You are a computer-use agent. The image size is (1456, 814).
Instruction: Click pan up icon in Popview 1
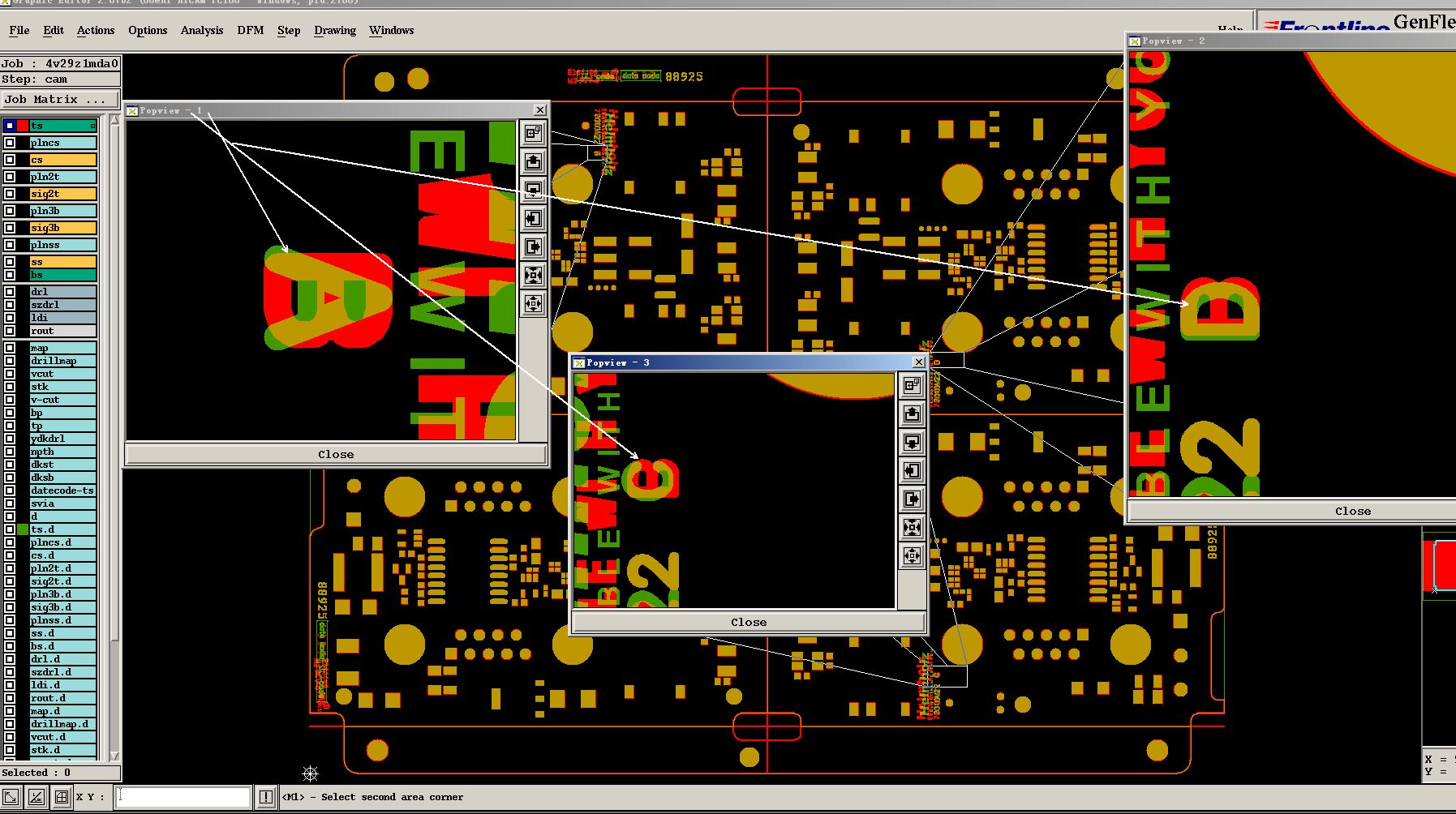(533, 162)
